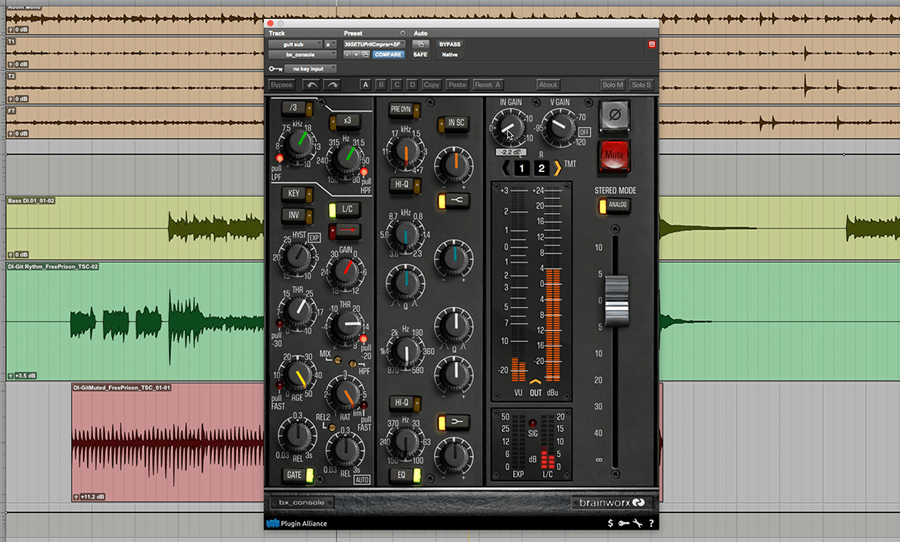This screenshot has height=542, width=900.
Task: Click the undo arrow in plugin toolbar
Action: coord(311,85)
